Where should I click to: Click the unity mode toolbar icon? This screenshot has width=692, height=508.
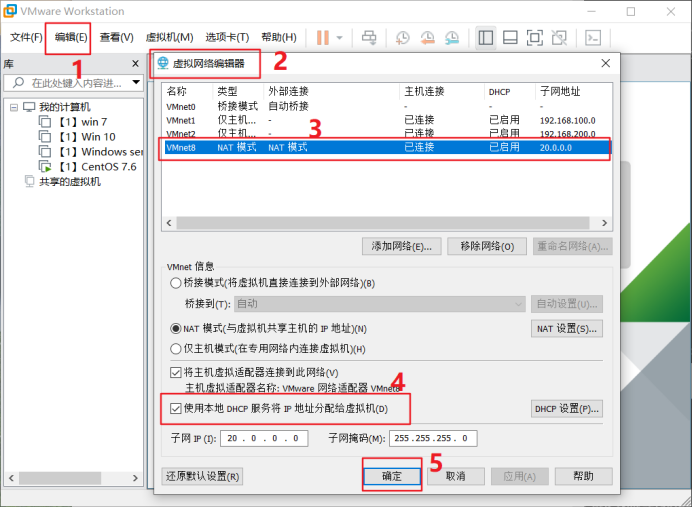click(559, 38)
